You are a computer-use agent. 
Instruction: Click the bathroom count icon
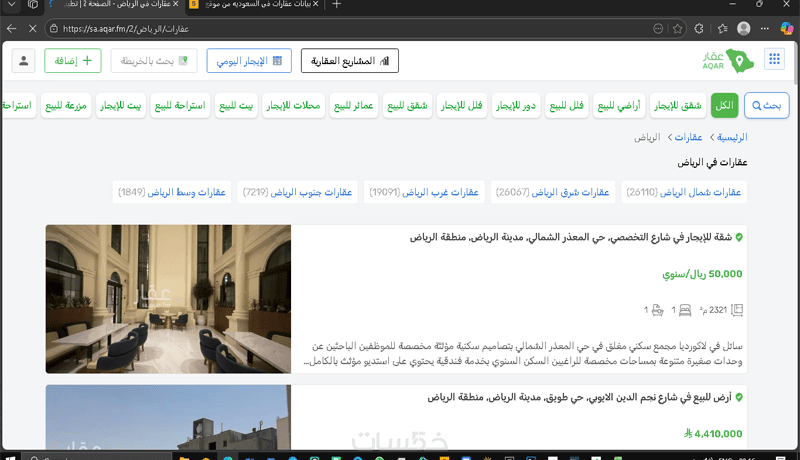coord(658,310)
